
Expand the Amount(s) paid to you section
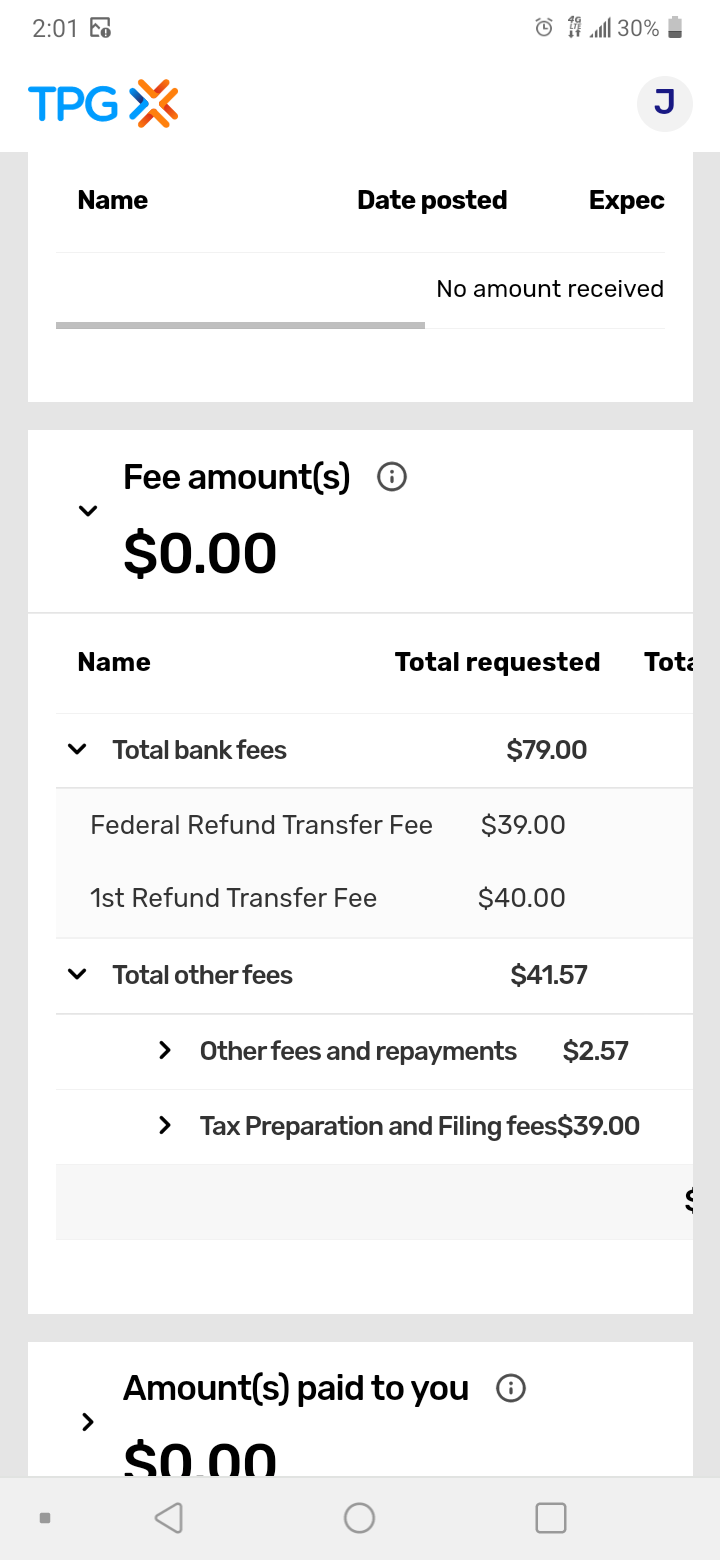pyautogui.click(x=88, y=1421)
